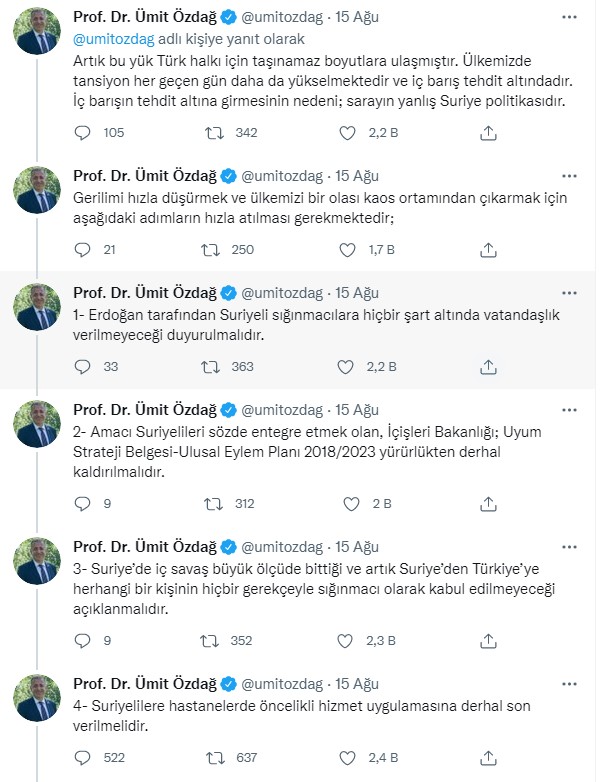This screenshot has width=603, height=782.
Task: Open more options on the '1- Erdoğan' tweet
Action: (569, 292)
